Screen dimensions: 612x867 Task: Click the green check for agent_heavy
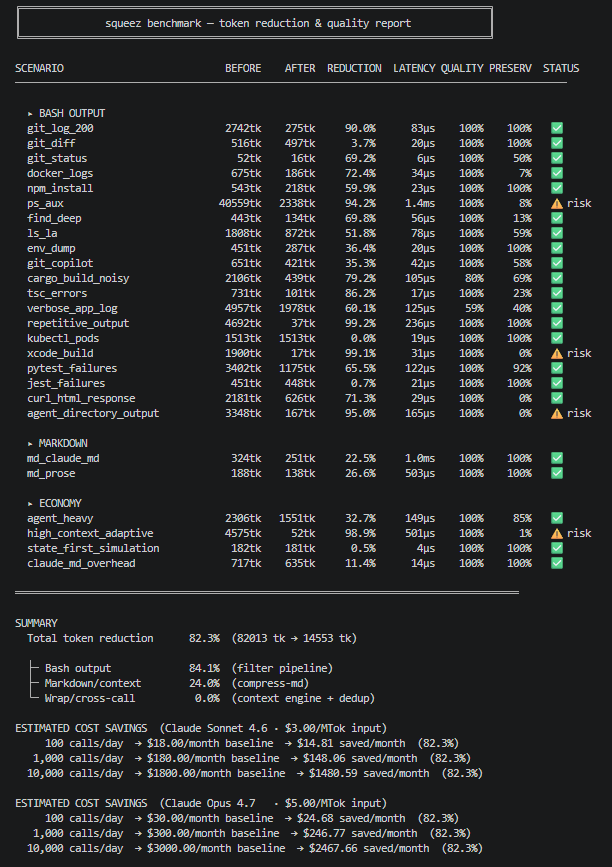click(x=557, y=518)
